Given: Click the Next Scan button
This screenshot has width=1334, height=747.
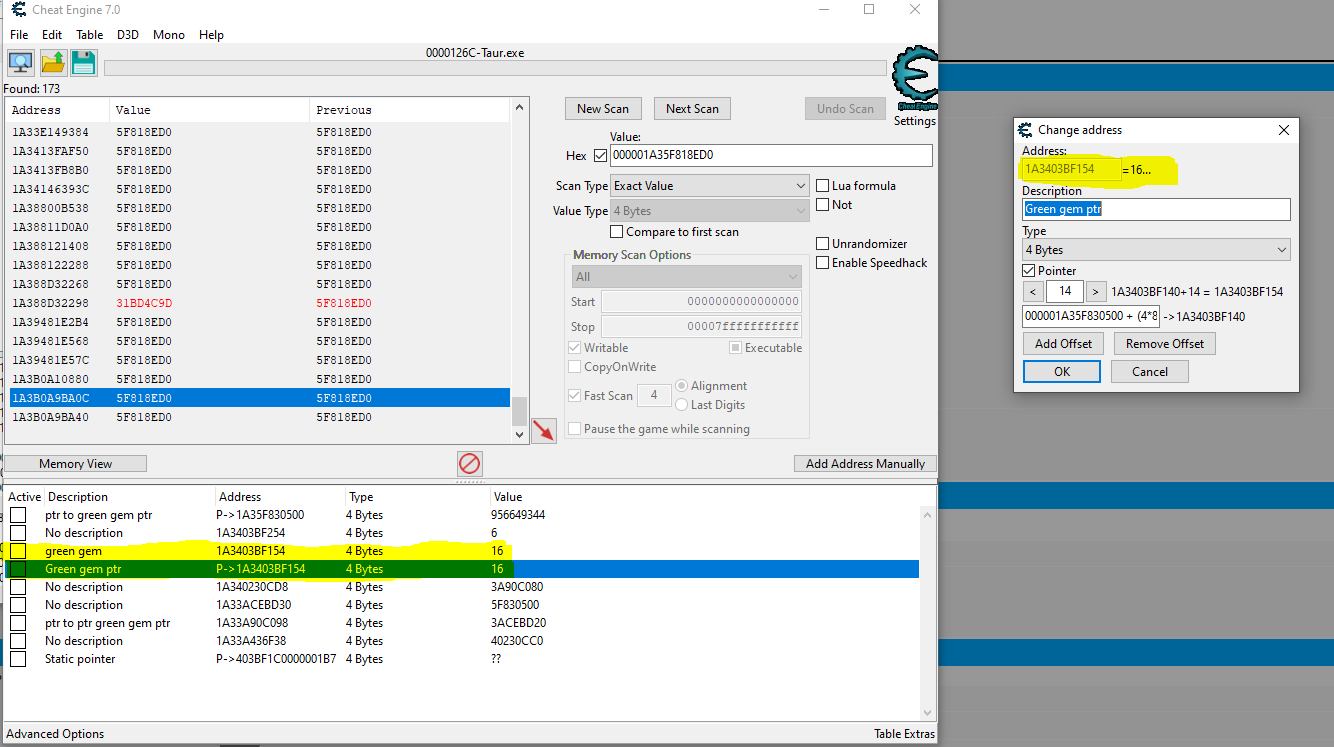Looking at the screenshot, I should coord(692,109).
